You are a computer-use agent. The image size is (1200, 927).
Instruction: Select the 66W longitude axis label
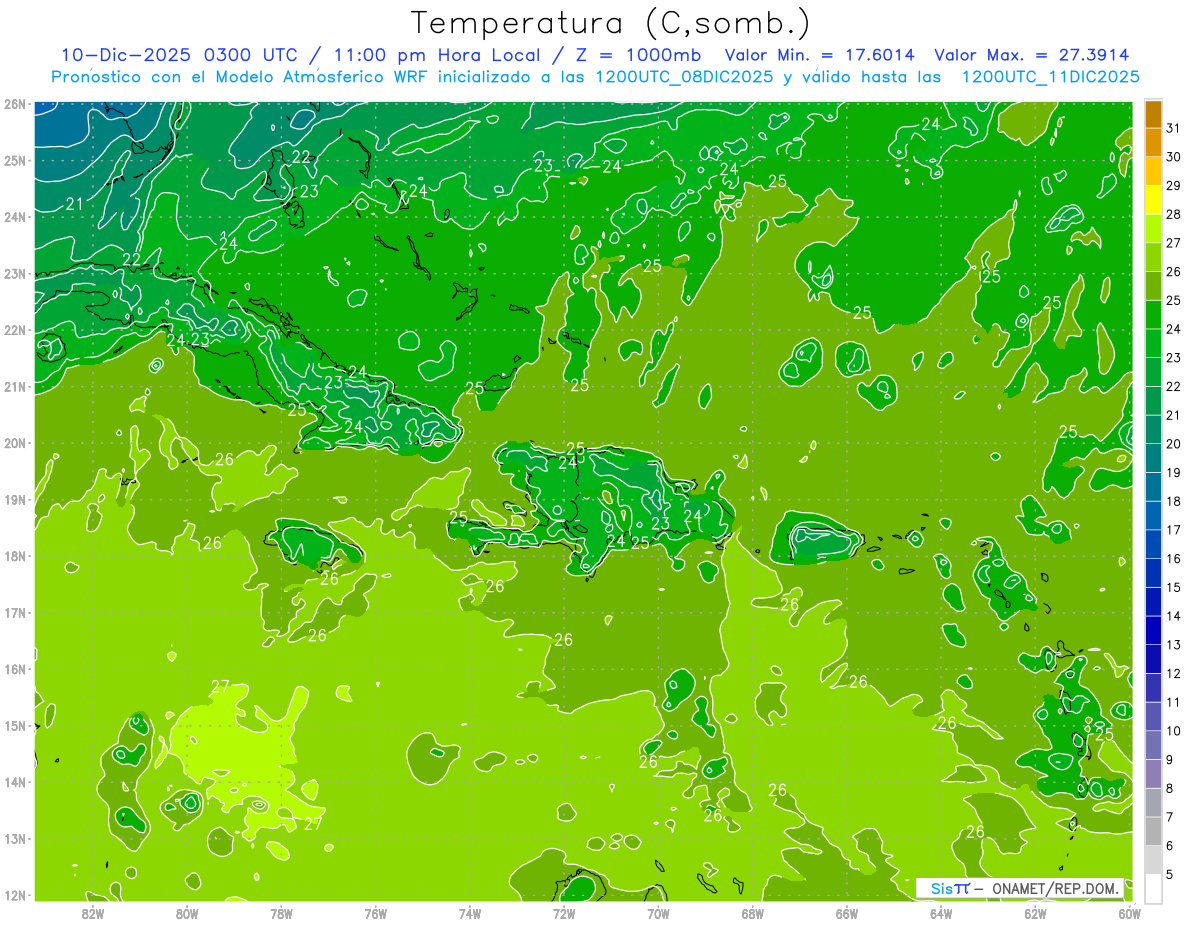coord(847,913)
